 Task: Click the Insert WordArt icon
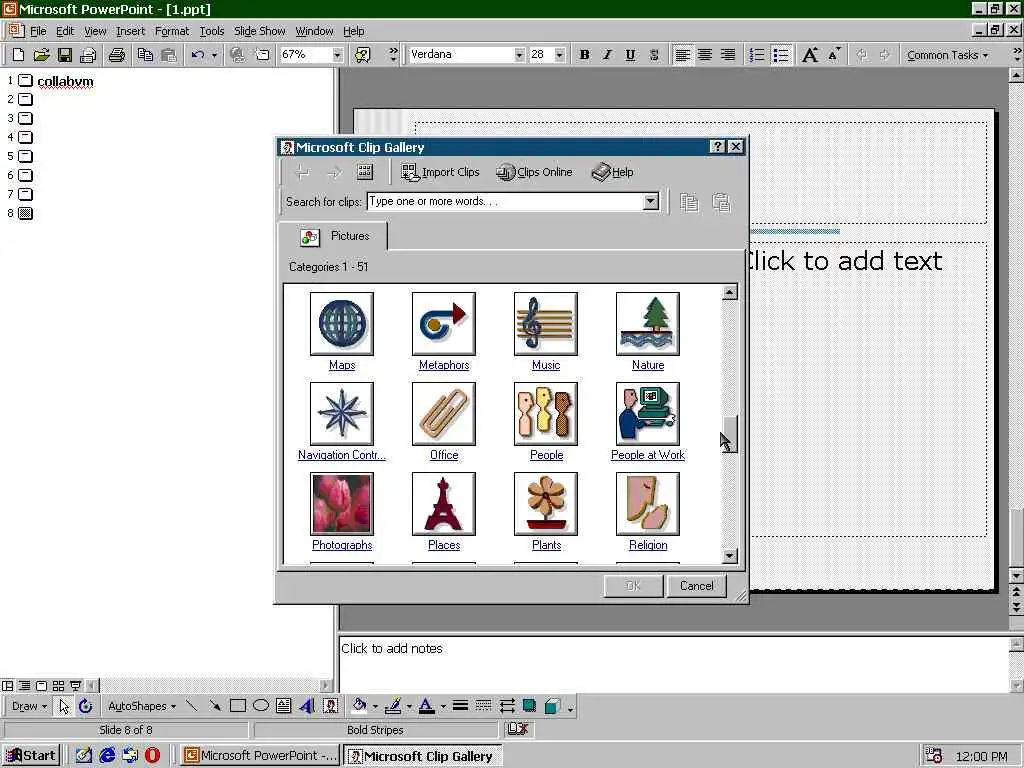coord(307,706)
